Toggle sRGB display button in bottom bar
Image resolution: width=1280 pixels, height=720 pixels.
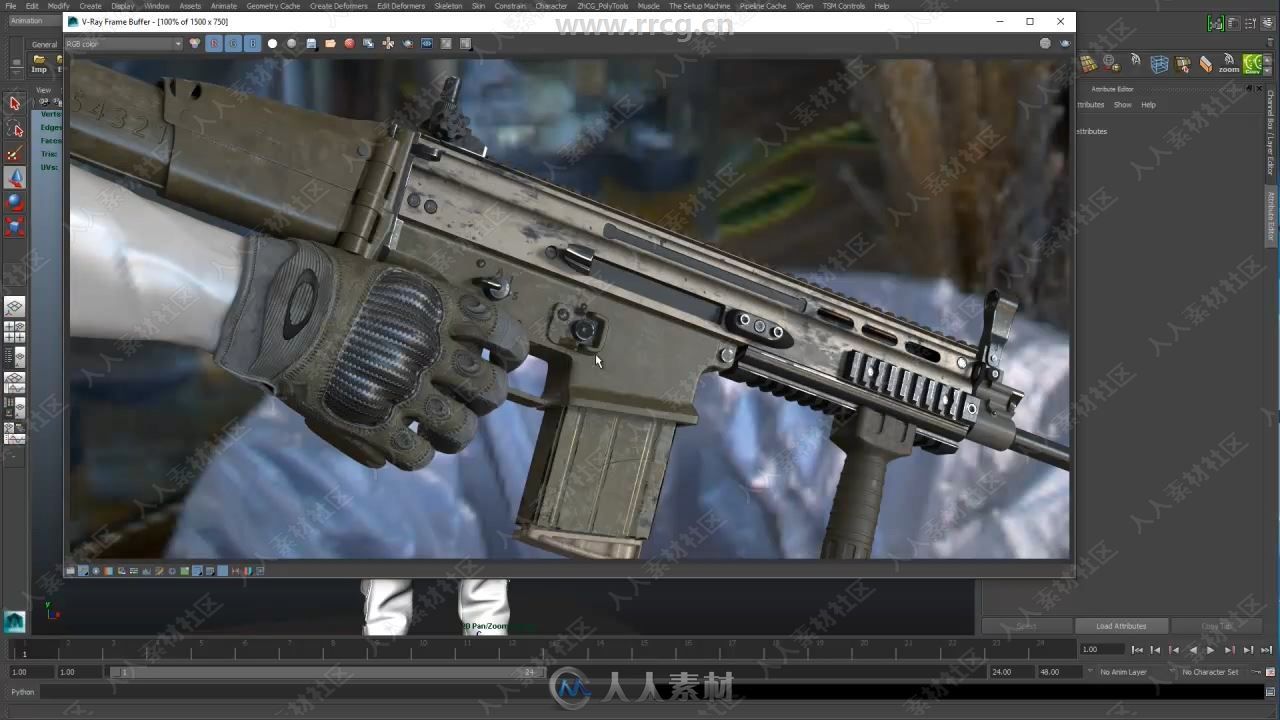[198, 571]
